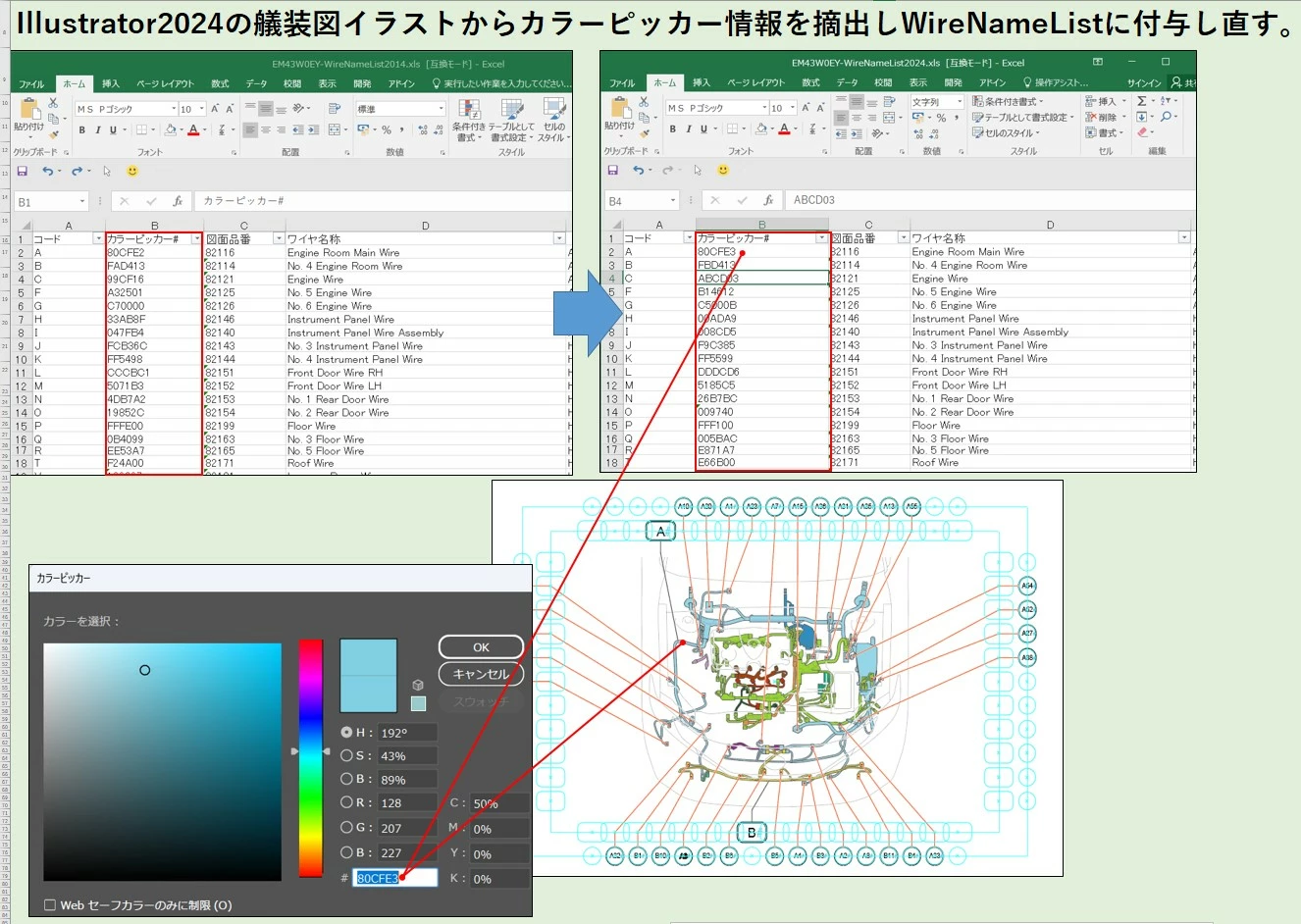Click the formula bar showing カラーピッカー# in WireNameList2014
The height and width of the screenshot is (924, 1301).
(383, 201)
